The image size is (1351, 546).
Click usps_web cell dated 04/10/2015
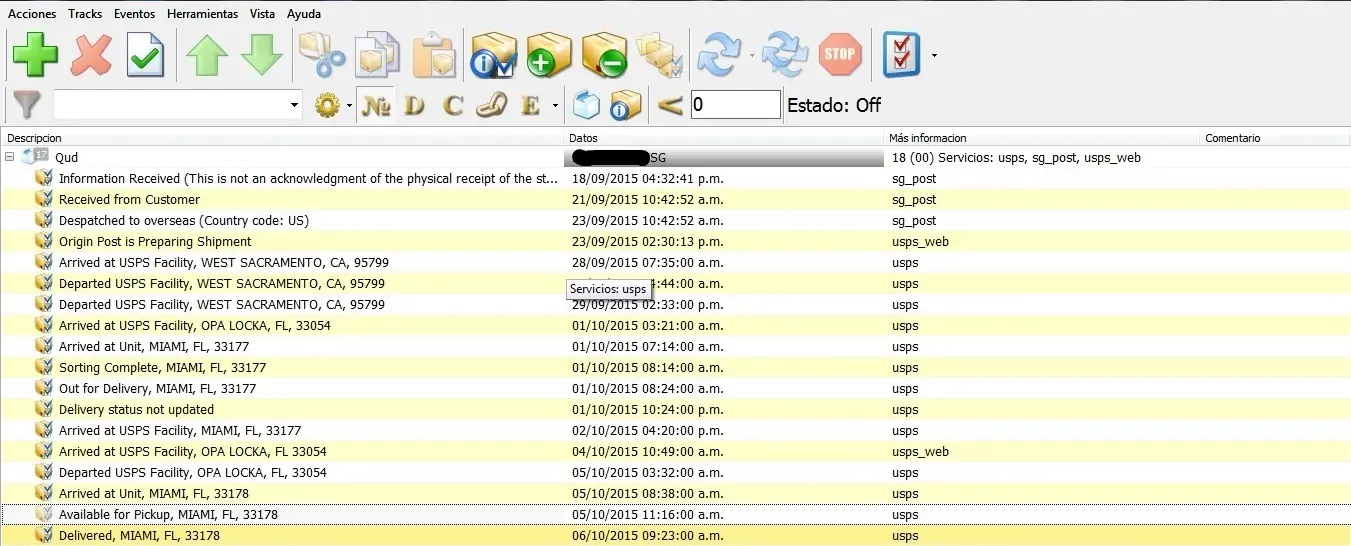coord(920,451)
